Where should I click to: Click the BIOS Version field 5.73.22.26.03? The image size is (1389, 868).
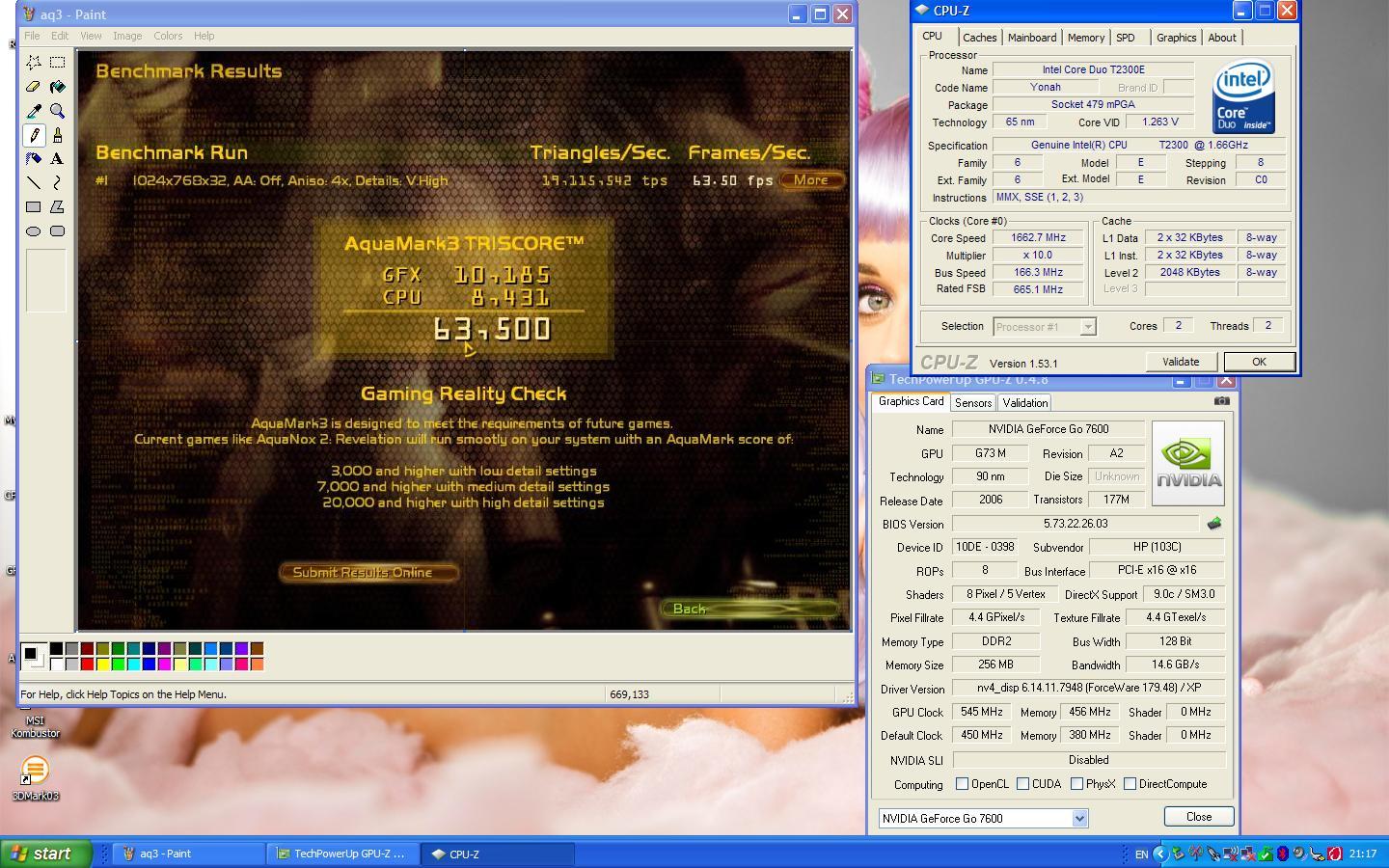coord(1076,524)
